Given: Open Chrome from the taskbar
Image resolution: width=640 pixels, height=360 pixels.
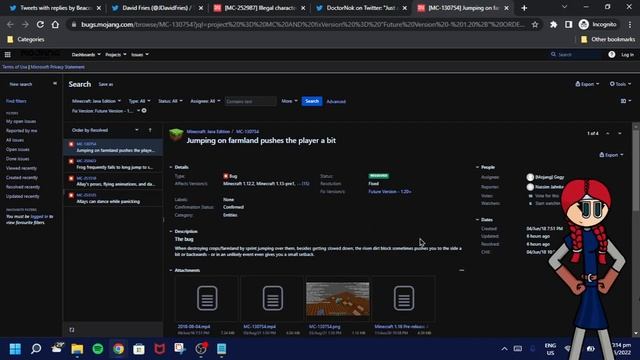Looking at the screenshot, I should tap(118, 349).
